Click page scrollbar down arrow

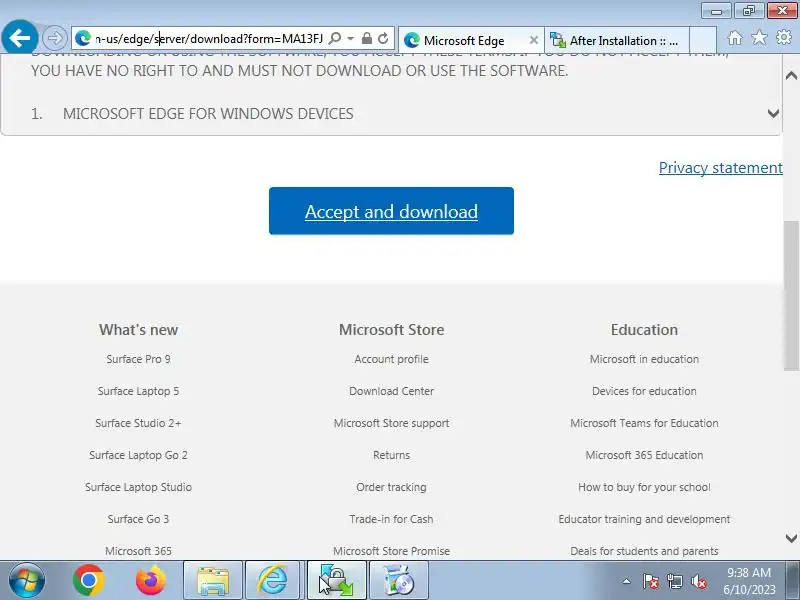pos(791,538)
